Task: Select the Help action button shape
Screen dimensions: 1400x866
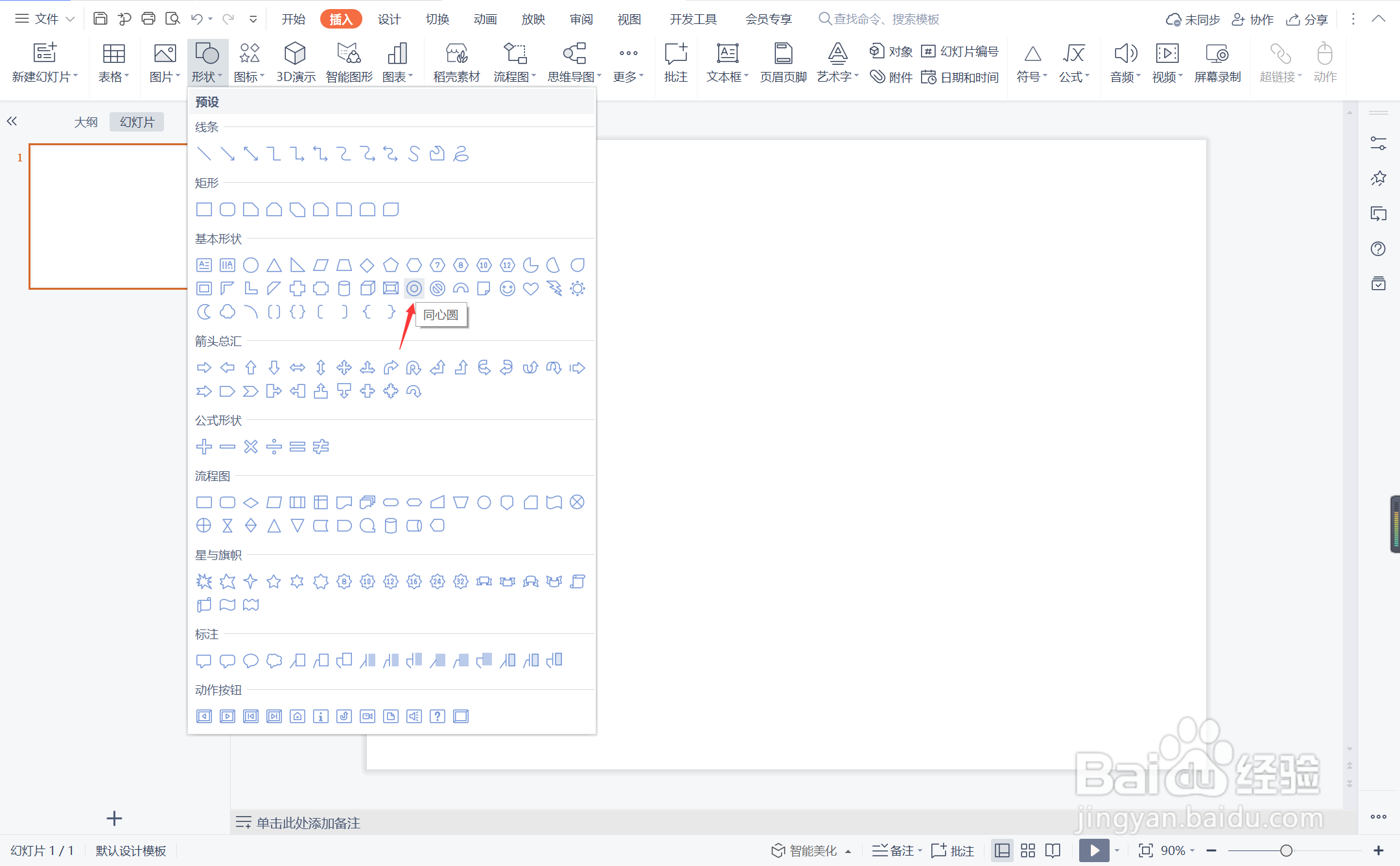Action: click(x=437, y=716)
